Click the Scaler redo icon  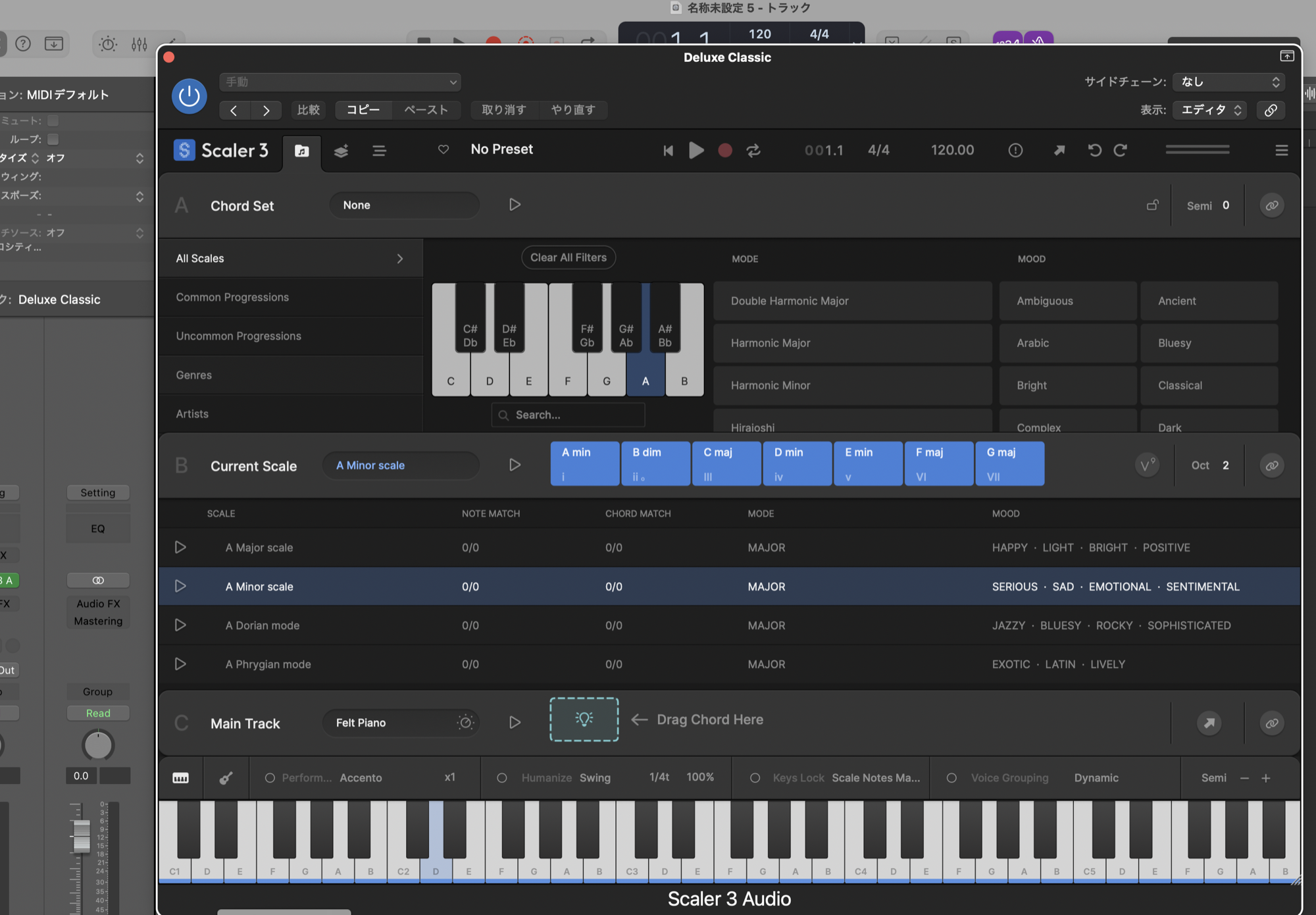1121,150
